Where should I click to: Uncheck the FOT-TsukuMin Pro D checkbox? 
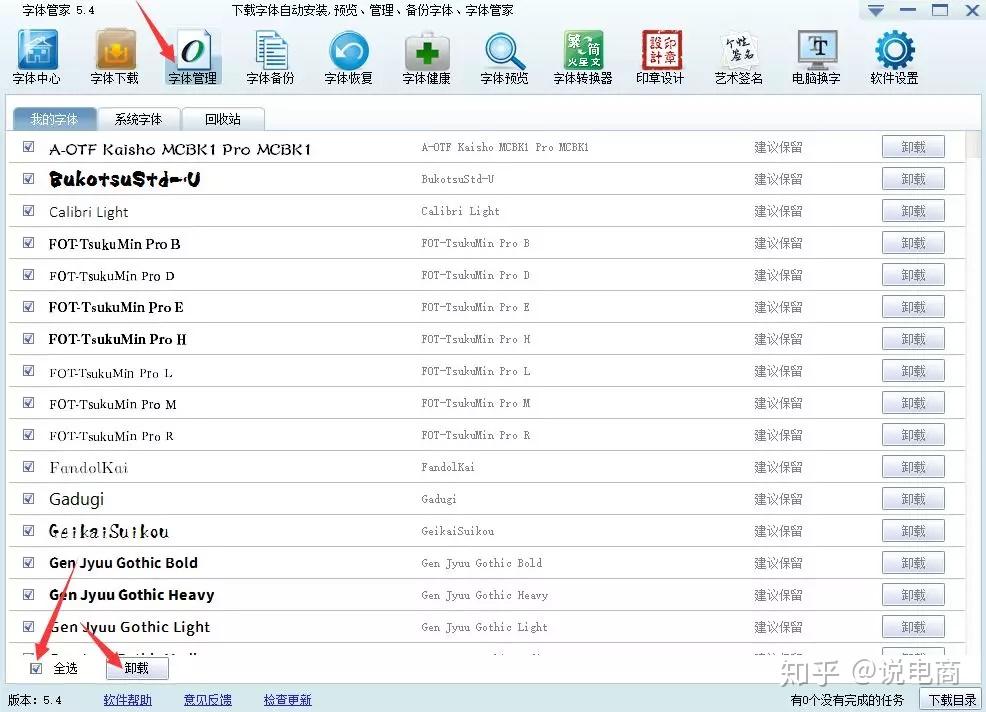click(28, 275)
